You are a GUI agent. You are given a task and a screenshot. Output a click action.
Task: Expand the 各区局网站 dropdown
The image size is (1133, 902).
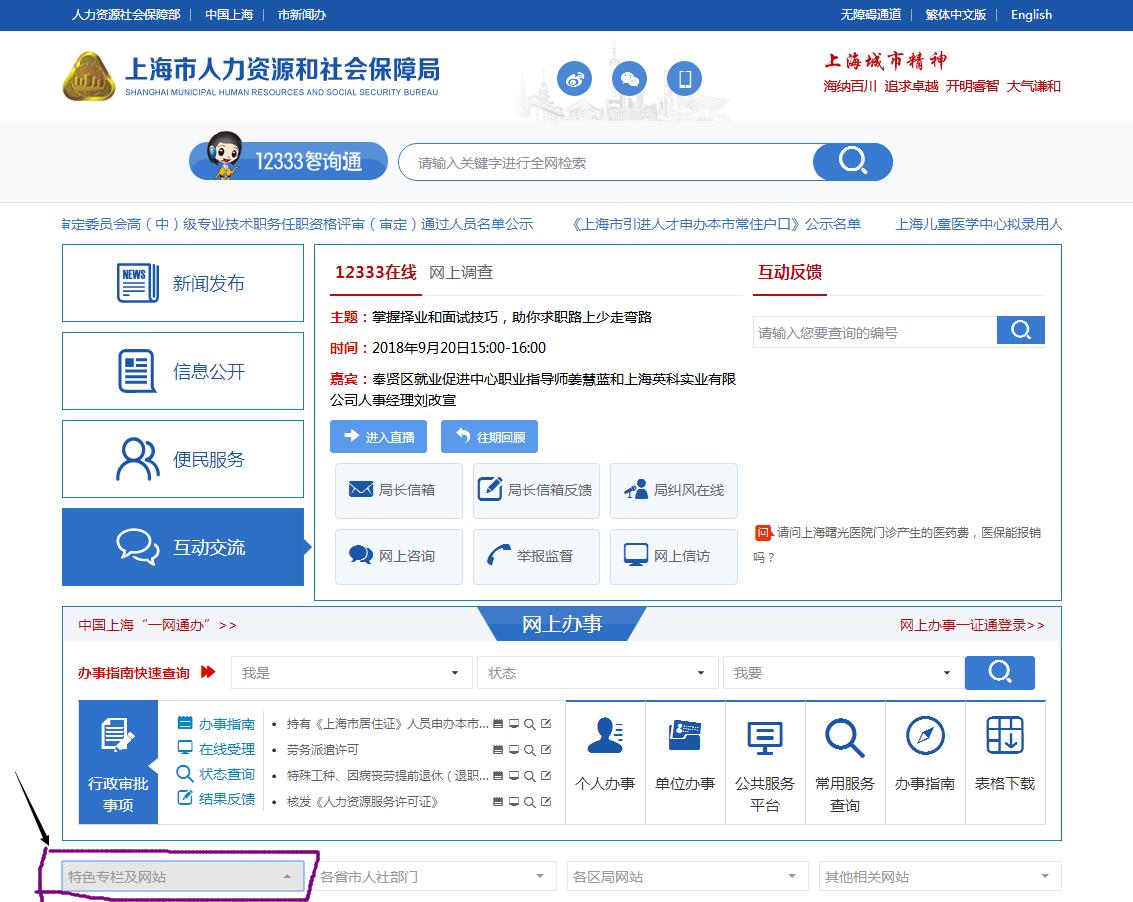(x=686, y=877)
